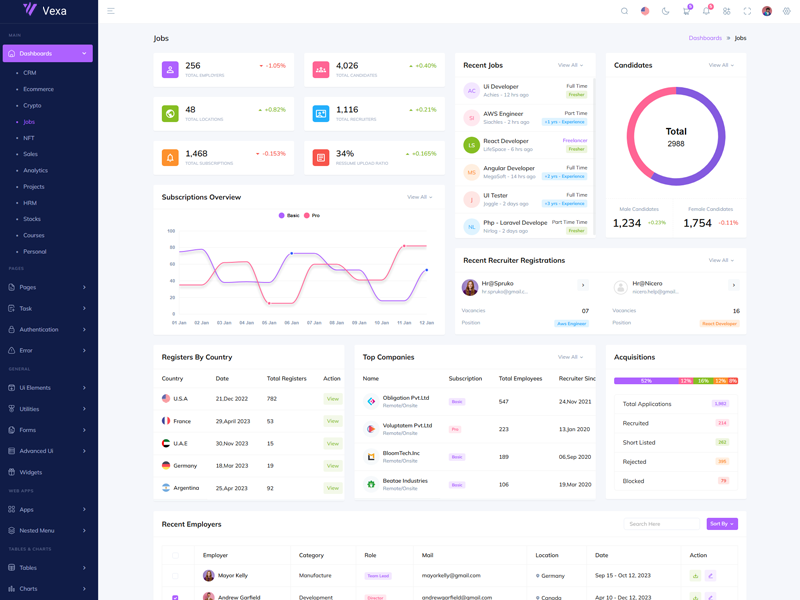The image size is (800, 600).
Task: Open the settings gear in header
Action: [x=787, y=11]
